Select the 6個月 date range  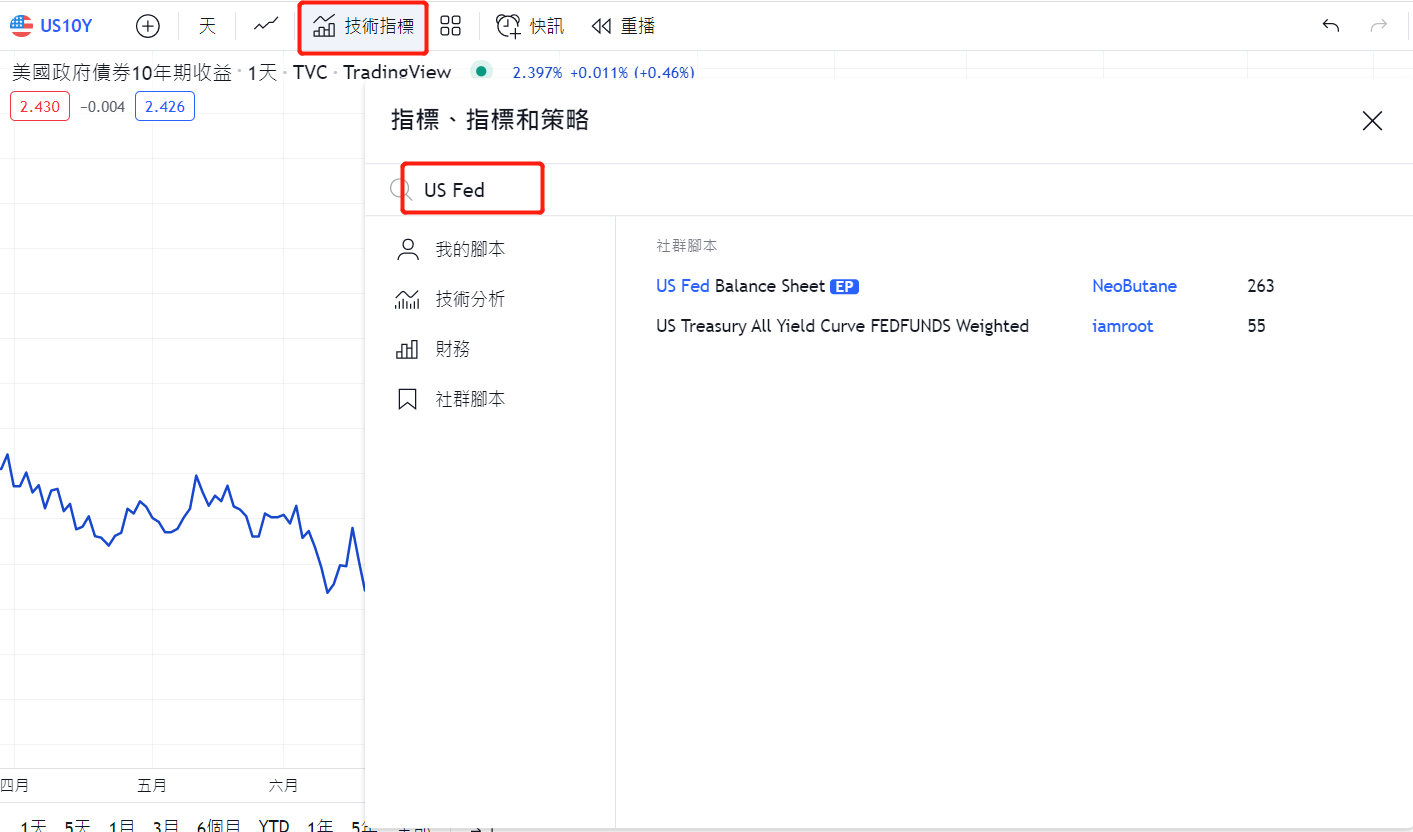point(218,825)
